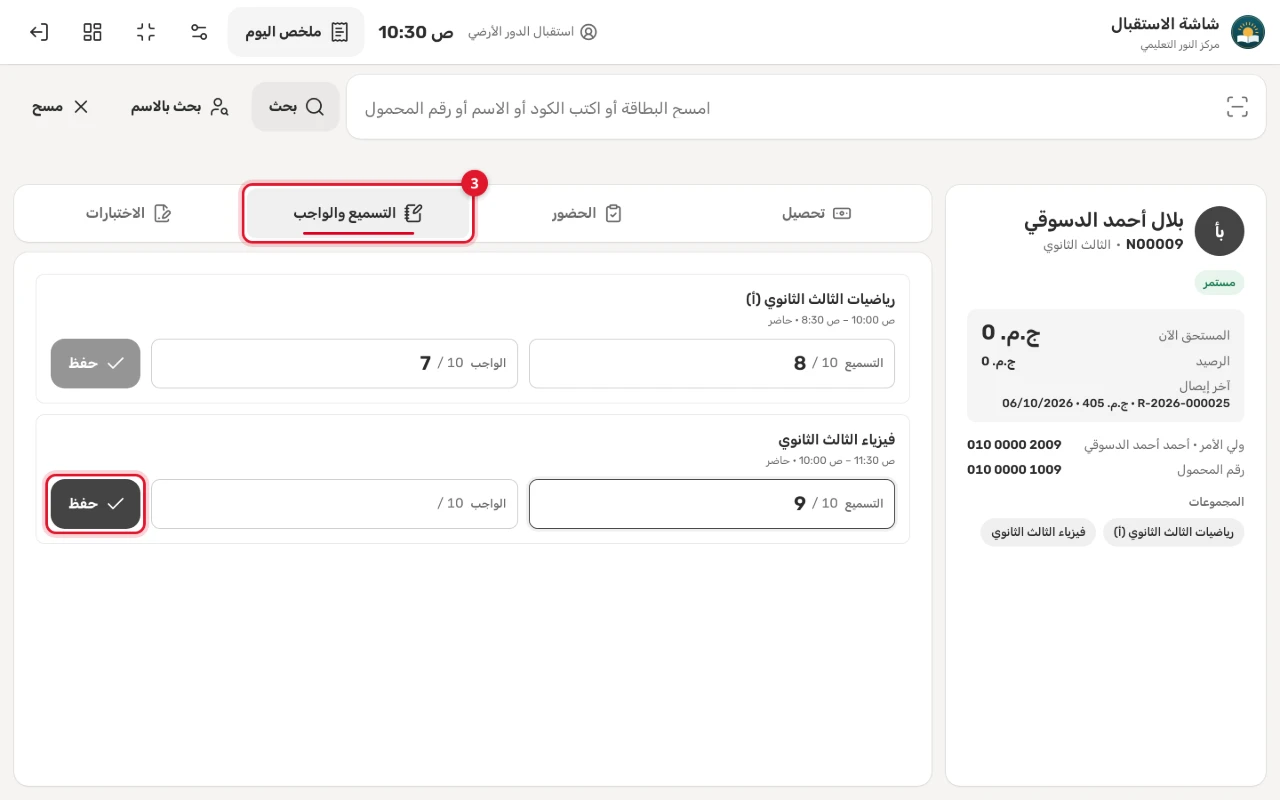Image resolution: width=1280 pixels, height=800 pixels.
Task: Click the مستمر status badge
Action: (x=1219, y=282)
